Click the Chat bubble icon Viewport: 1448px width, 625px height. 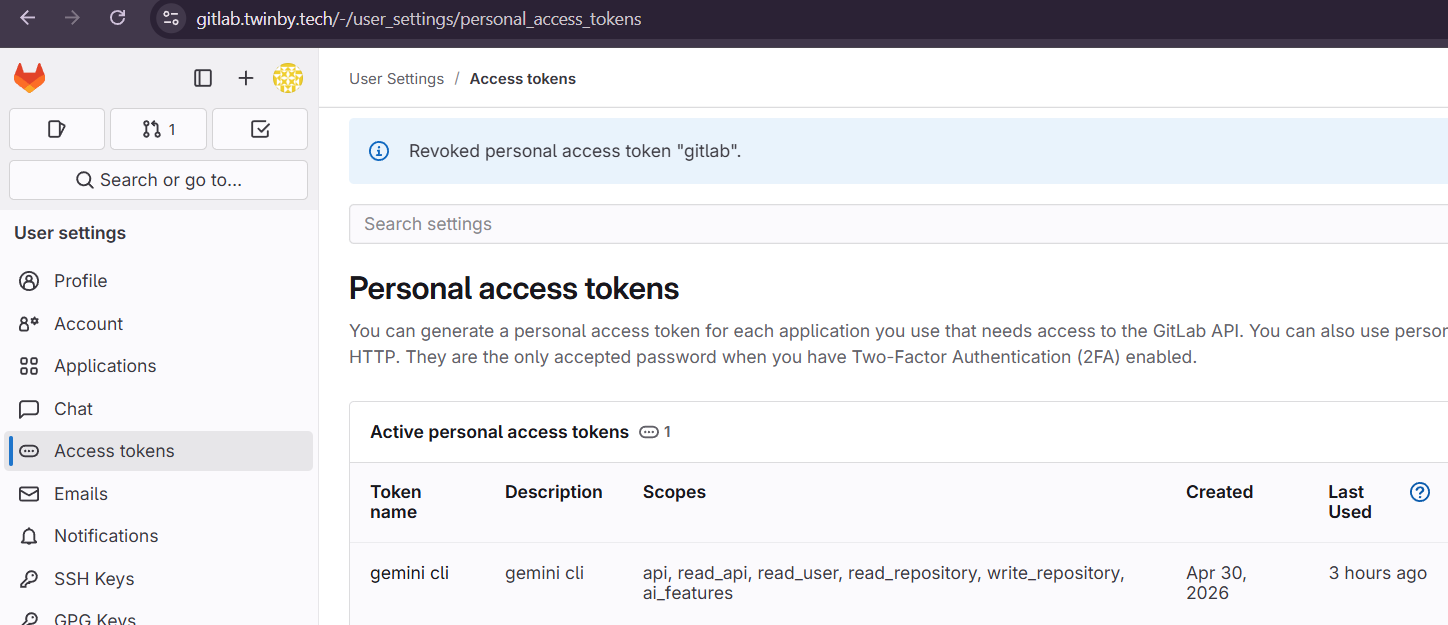29,409
